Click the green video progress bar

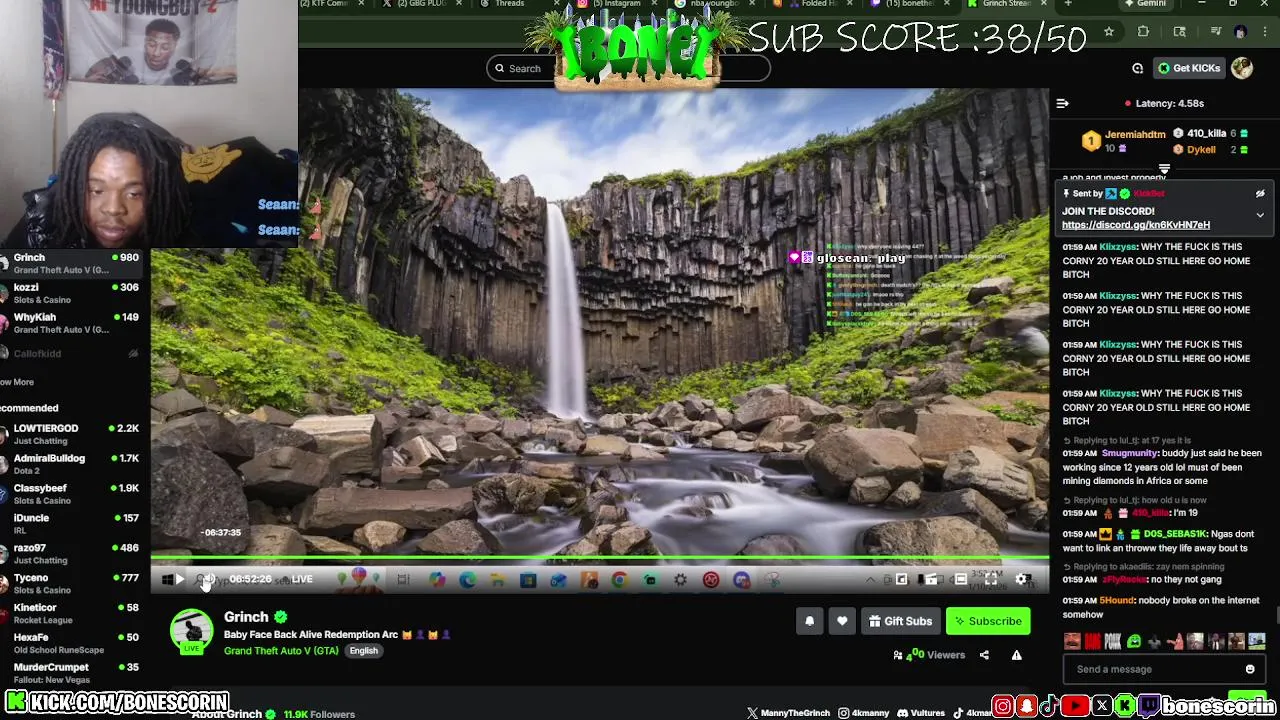pyautogui.click(x=600, y=557)
